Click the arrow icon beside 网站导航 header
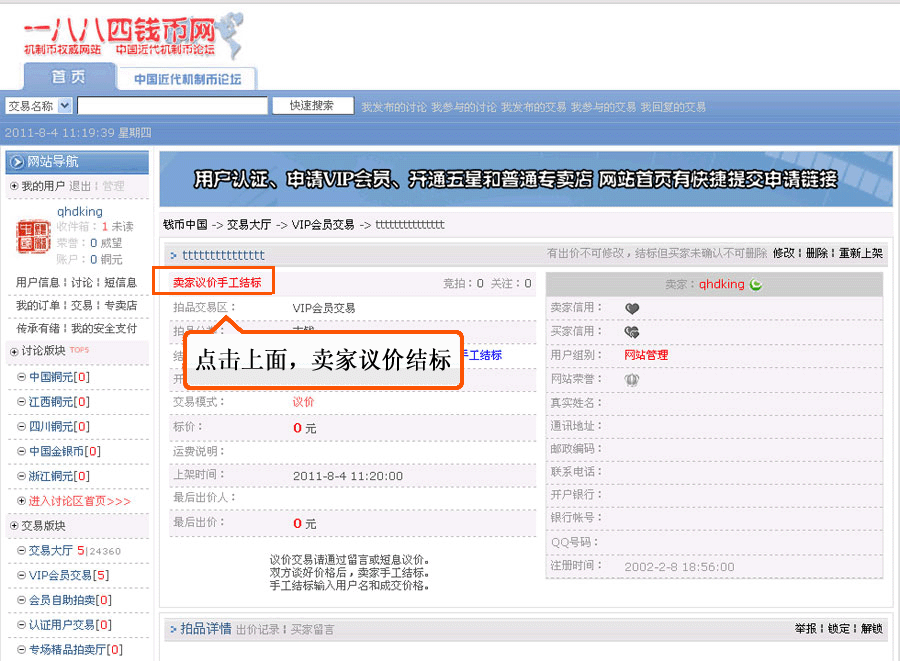Image resolution: width=900 pixels, height=661 pixels. click(16, 162)
